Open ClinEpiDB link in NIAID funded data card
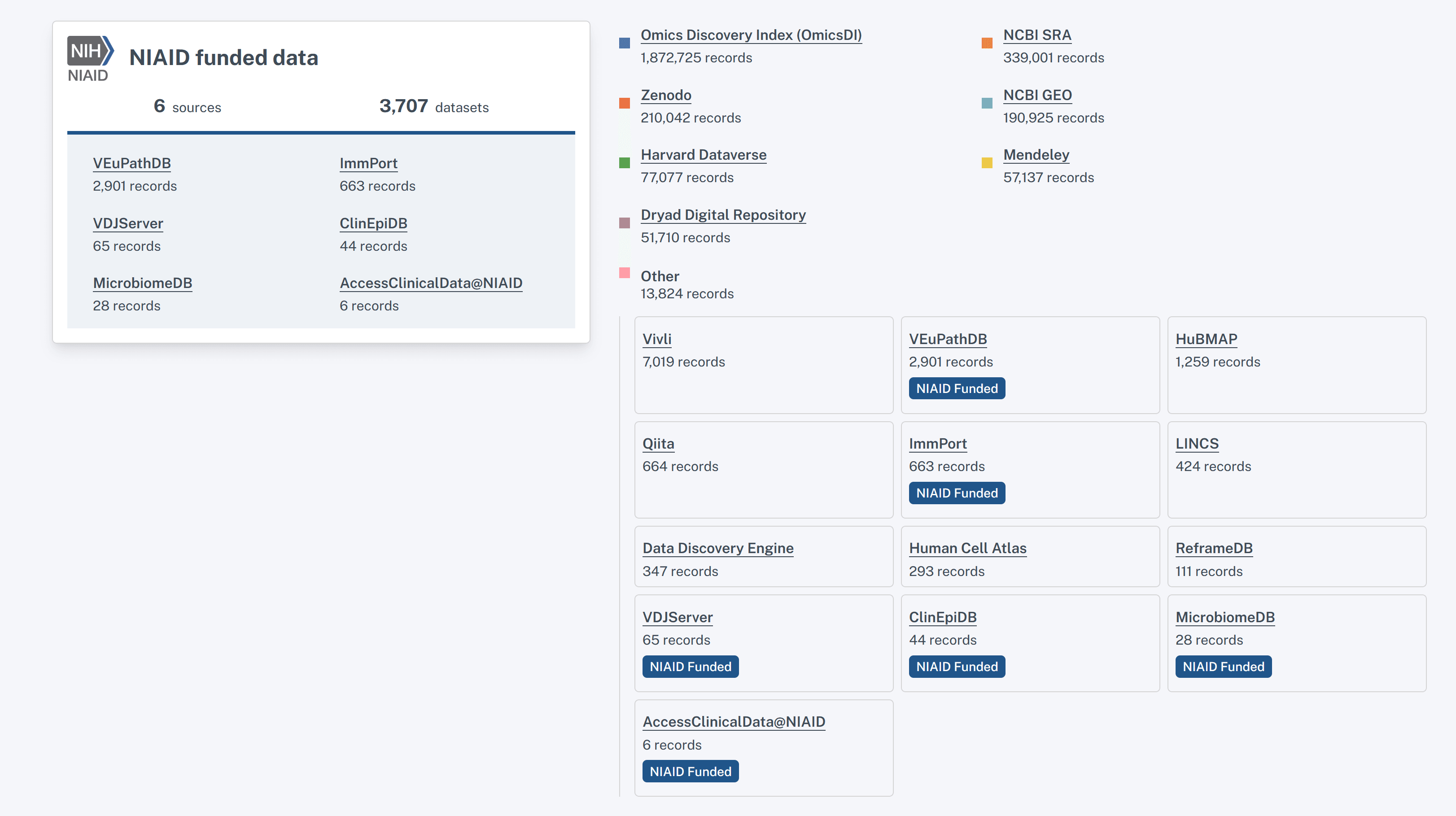1456x816 pixels. coord(373,223)
